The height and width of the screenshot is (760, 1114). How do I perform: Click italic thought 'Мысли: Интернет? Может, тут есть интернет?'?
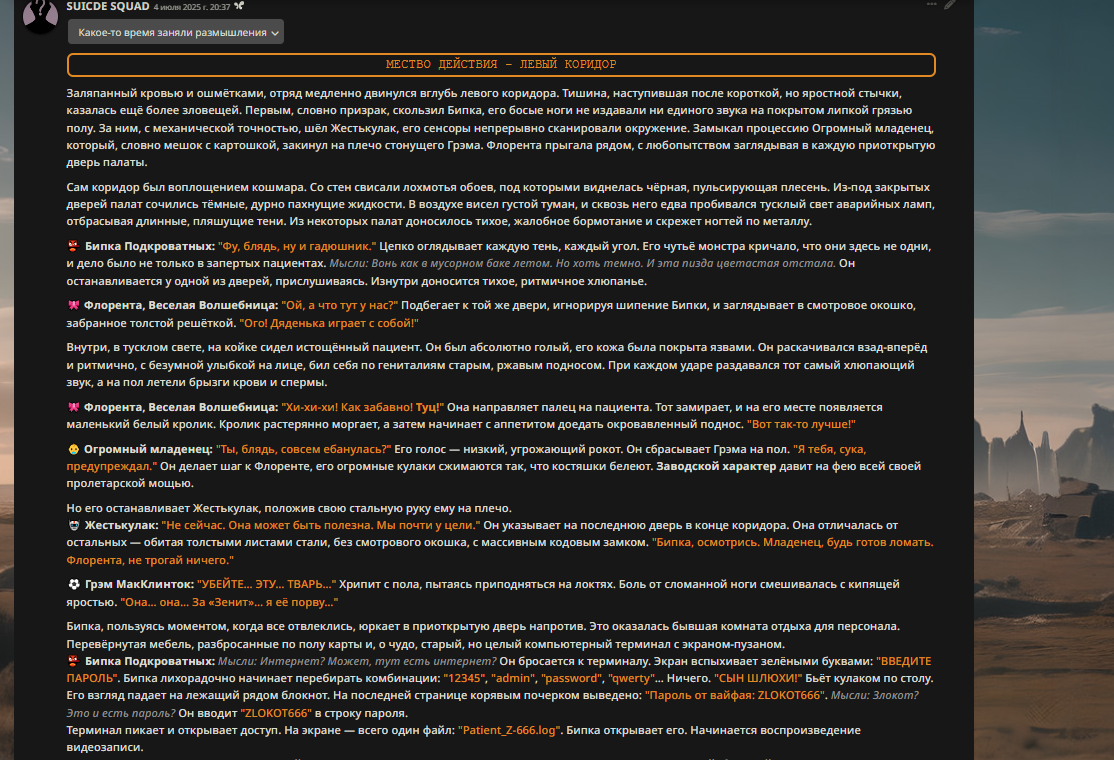point(357,661)
